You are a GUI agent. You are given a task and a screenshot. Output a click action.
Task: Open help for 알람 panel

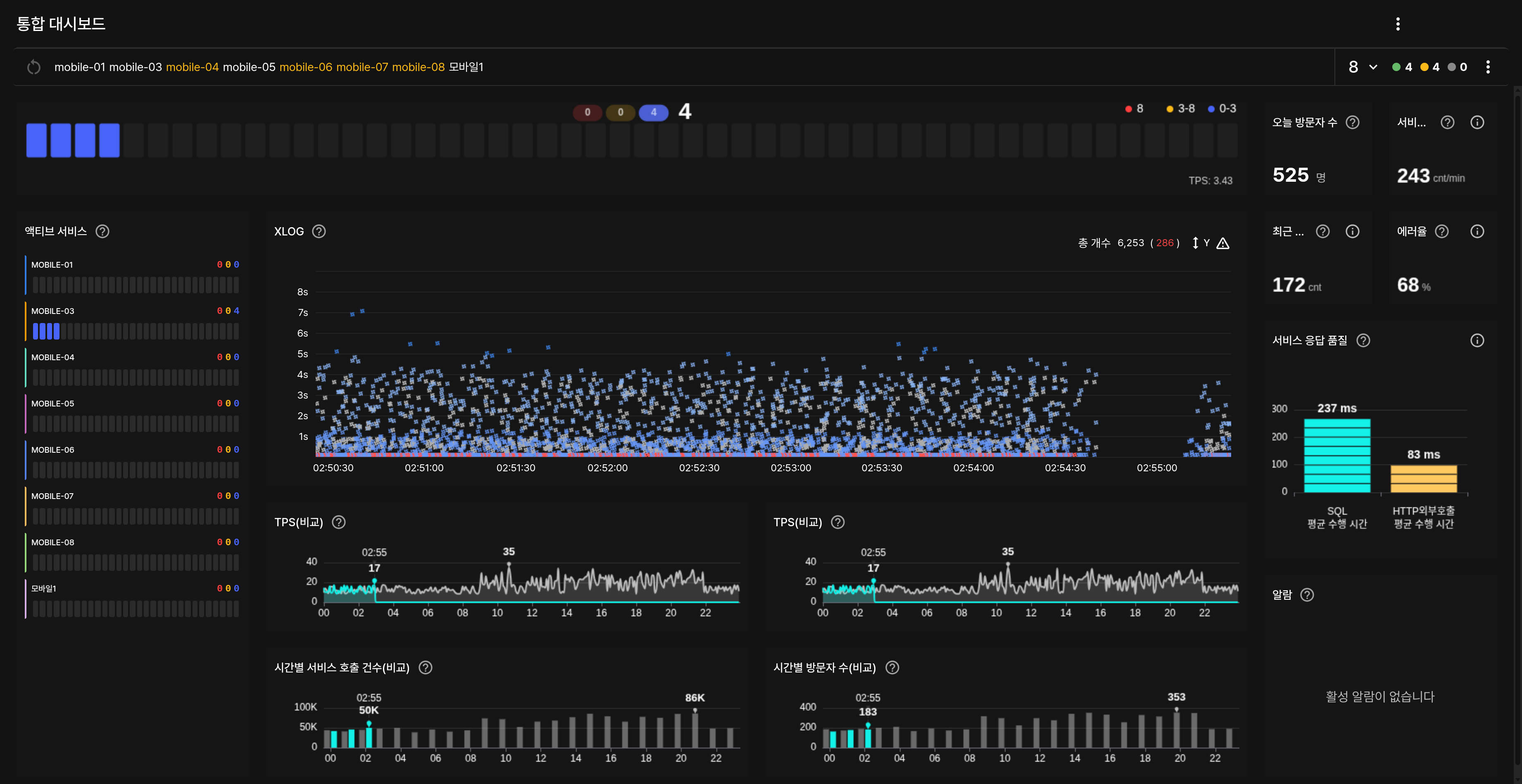coord(1307,595)
